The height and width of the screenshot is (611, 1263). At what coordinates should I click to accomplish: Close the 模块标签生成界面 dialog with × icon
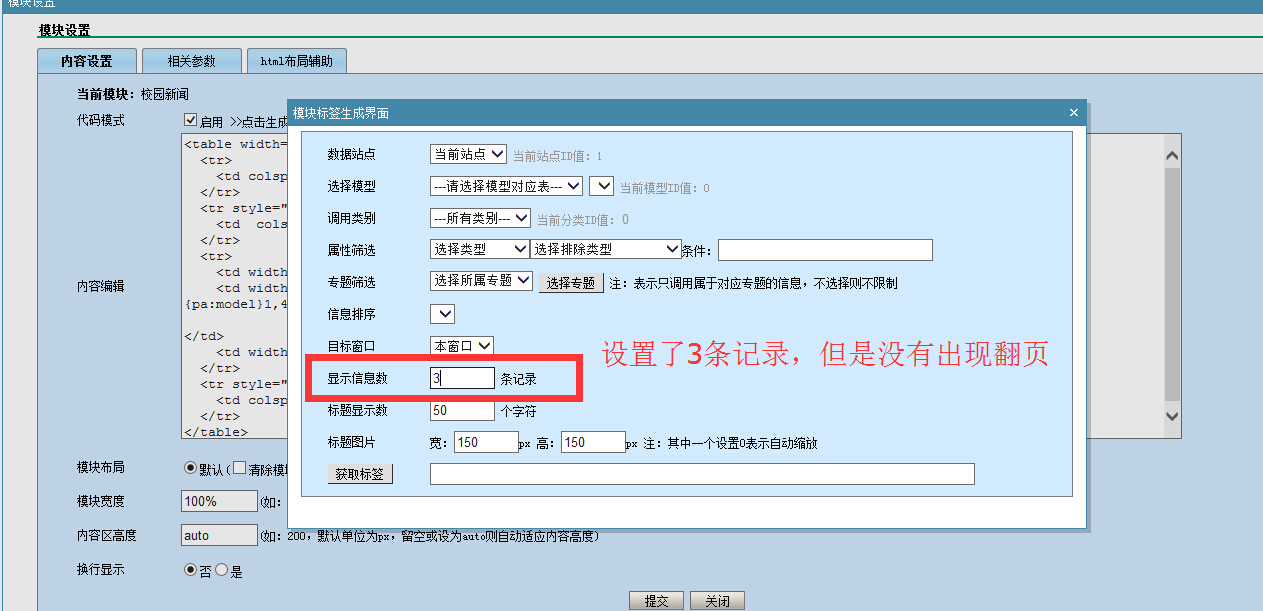[1074, 113]
